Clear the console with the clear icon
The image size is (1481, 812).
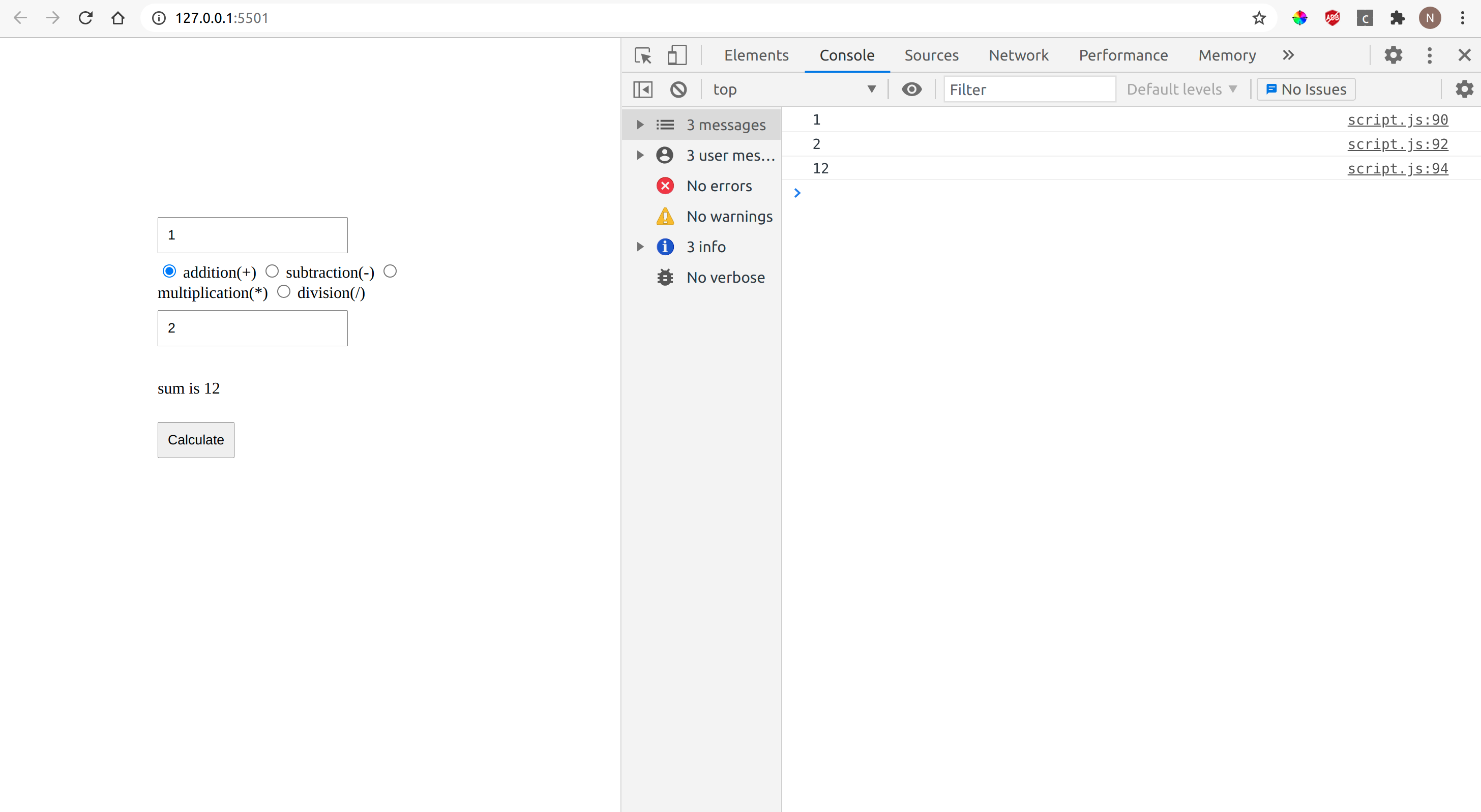678,89
